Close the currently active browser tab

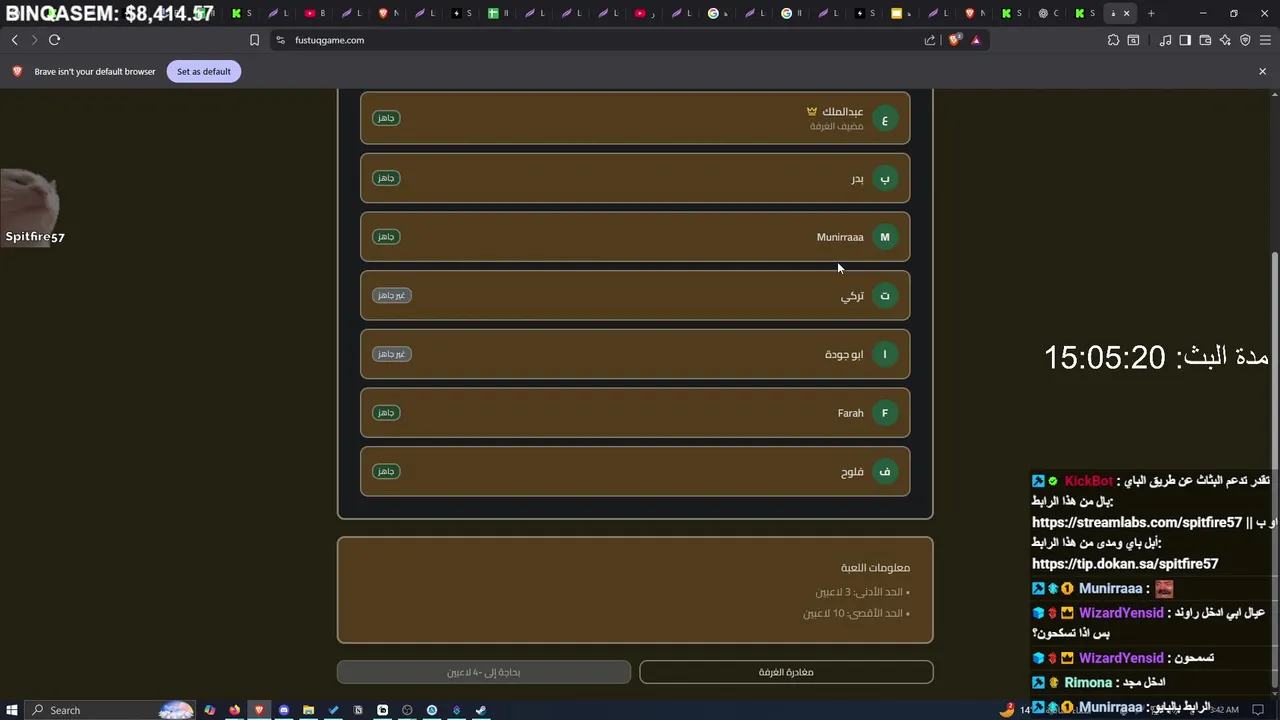point(1127,13)
